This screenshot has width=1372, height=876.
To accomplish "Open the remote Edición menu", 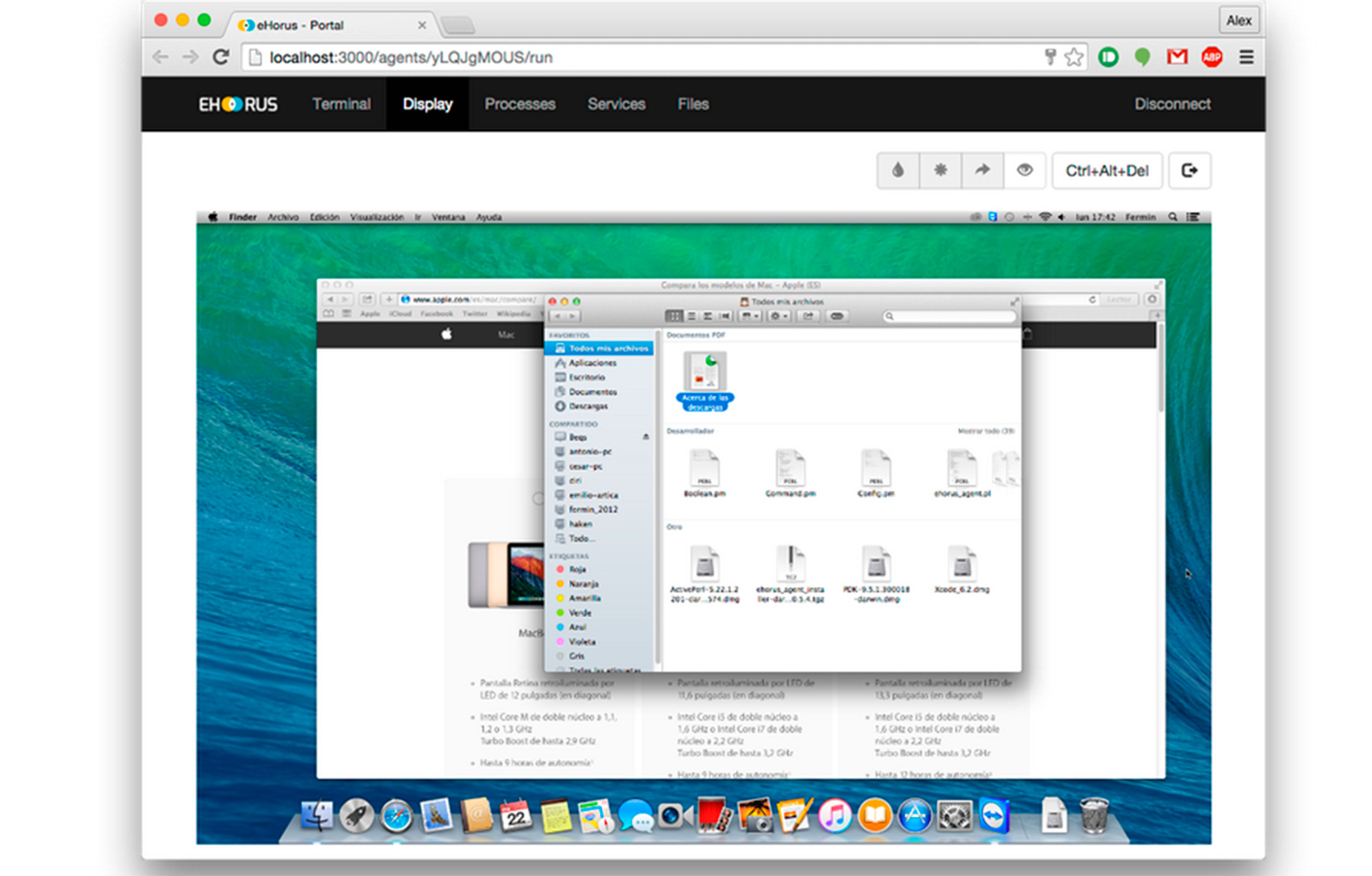I will (x=324, y=217).
